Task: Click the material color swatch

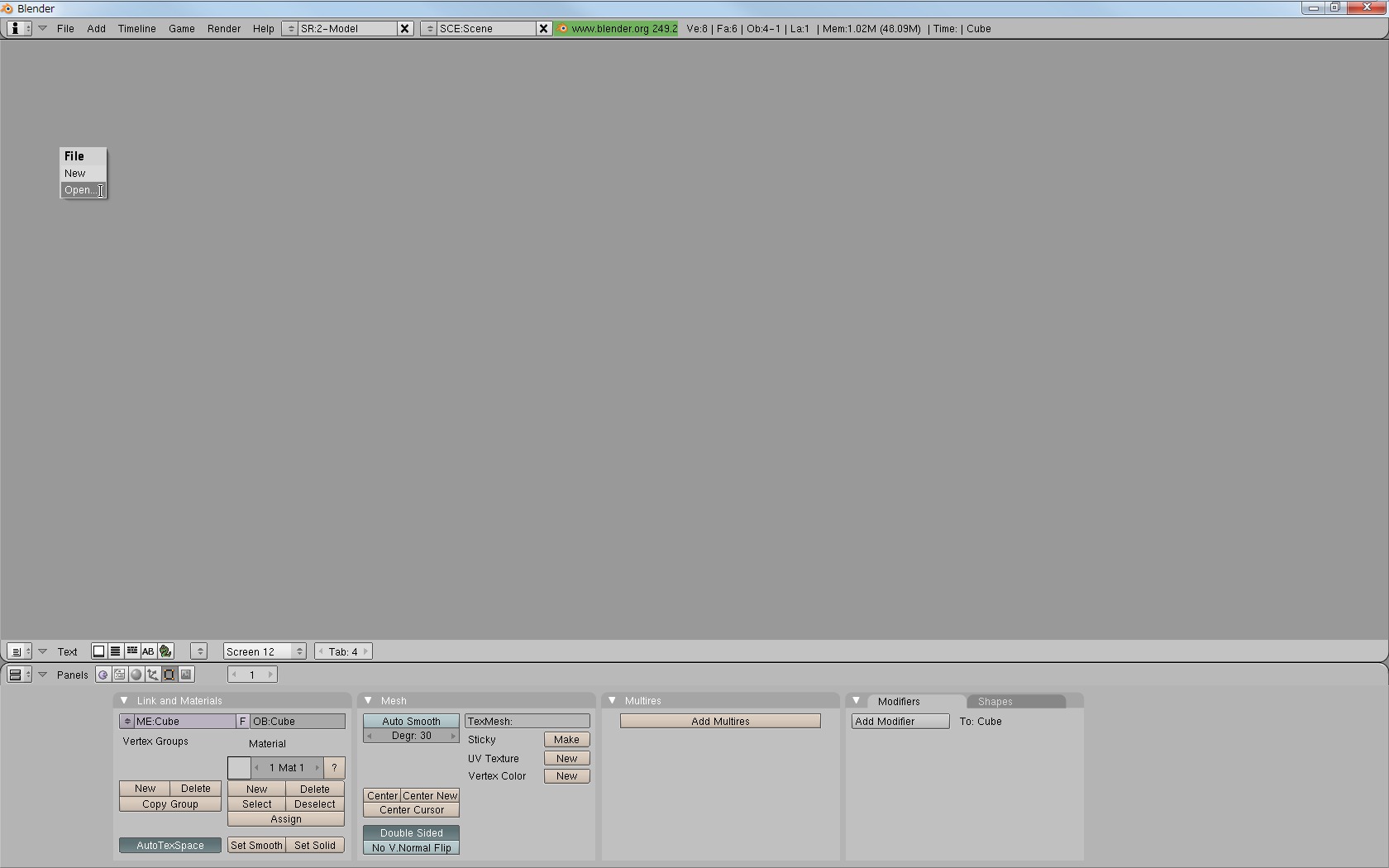Action: [x=239, y=768]
